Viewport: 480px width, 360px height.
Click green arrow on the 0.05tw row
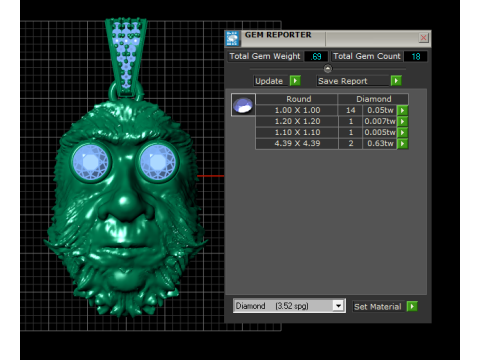tap(403, 110)
